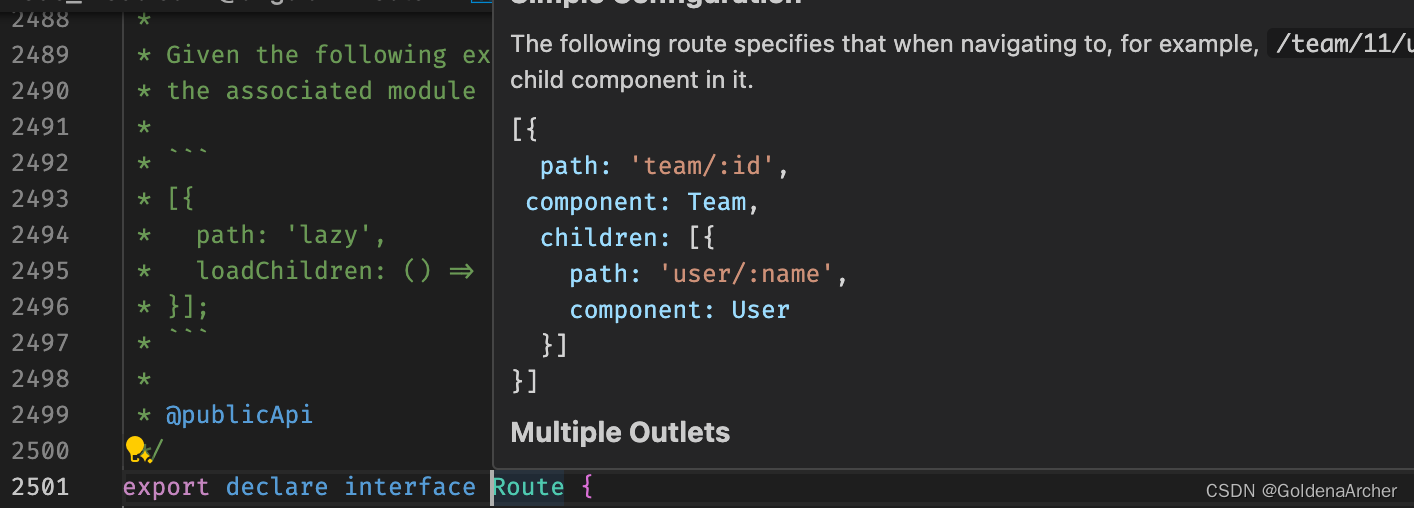This screenshot has width=1414, height=508.
Task: Click the '/team/11/u' inline code snippet
Action: 1342,44
